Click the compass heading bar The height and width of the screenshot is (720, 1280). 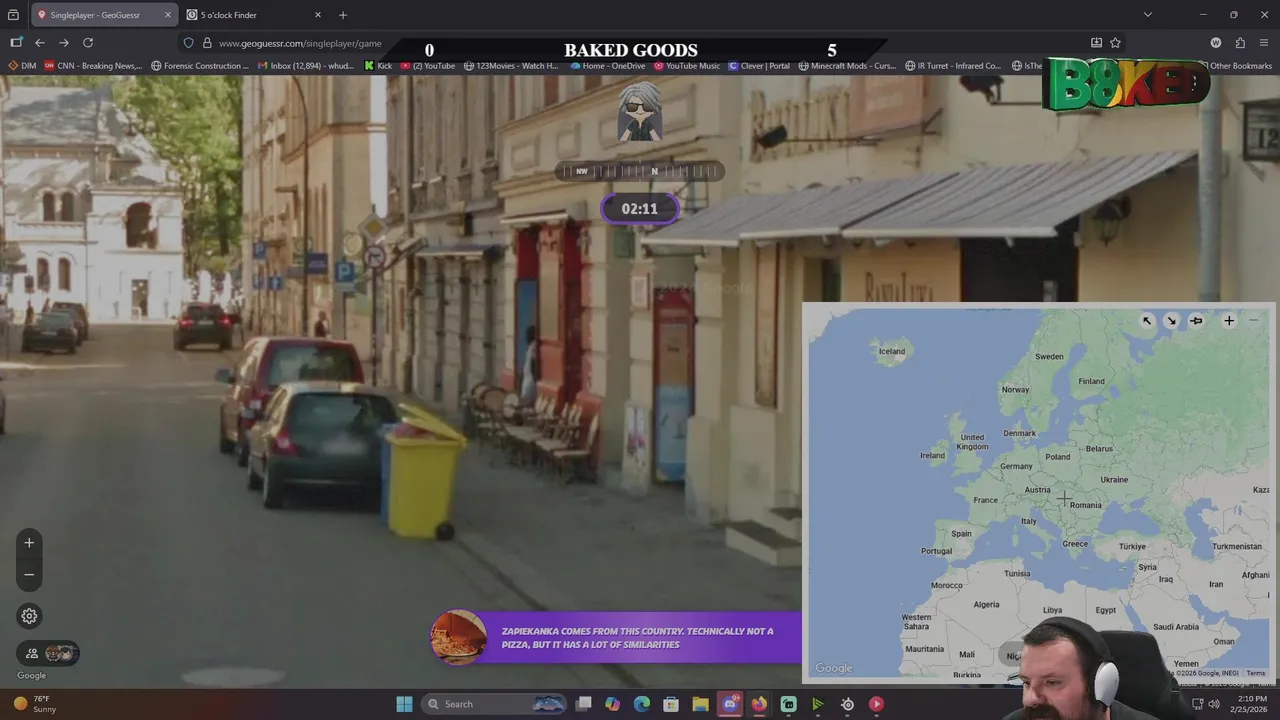640,171
